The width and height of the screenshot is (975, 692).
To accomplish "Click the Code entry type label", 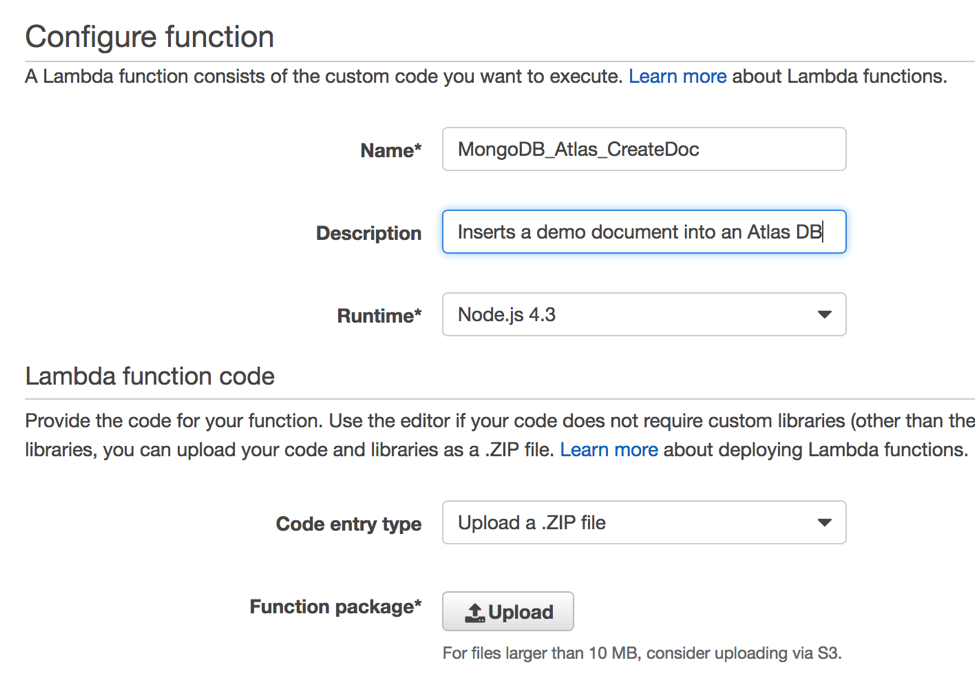I will [x=349, y=524].
